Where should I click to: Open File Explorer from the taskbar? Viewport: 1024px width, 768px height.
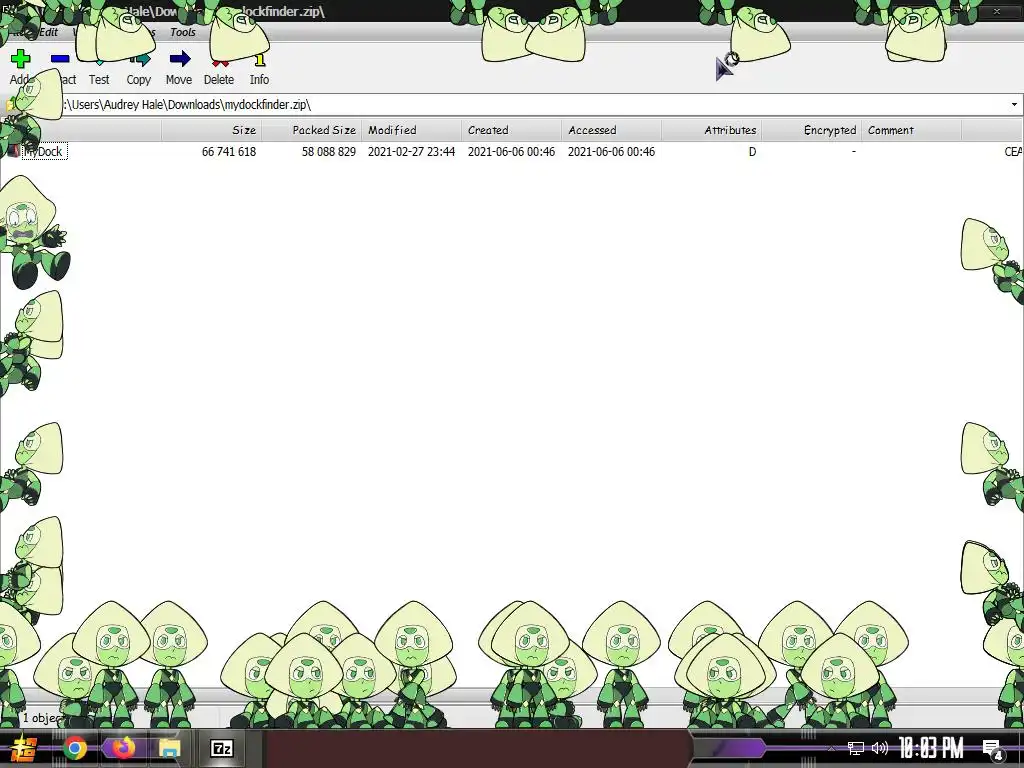[x=169, y=748]
